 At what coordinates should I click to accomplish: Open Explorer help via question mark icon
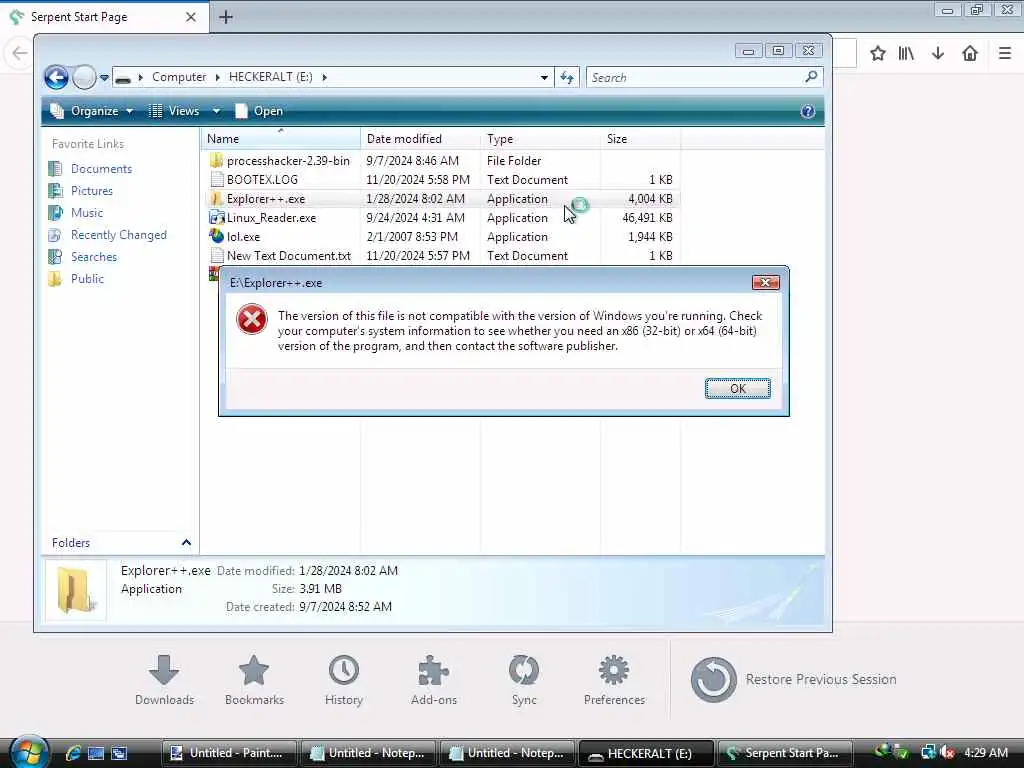pos(808,111)
